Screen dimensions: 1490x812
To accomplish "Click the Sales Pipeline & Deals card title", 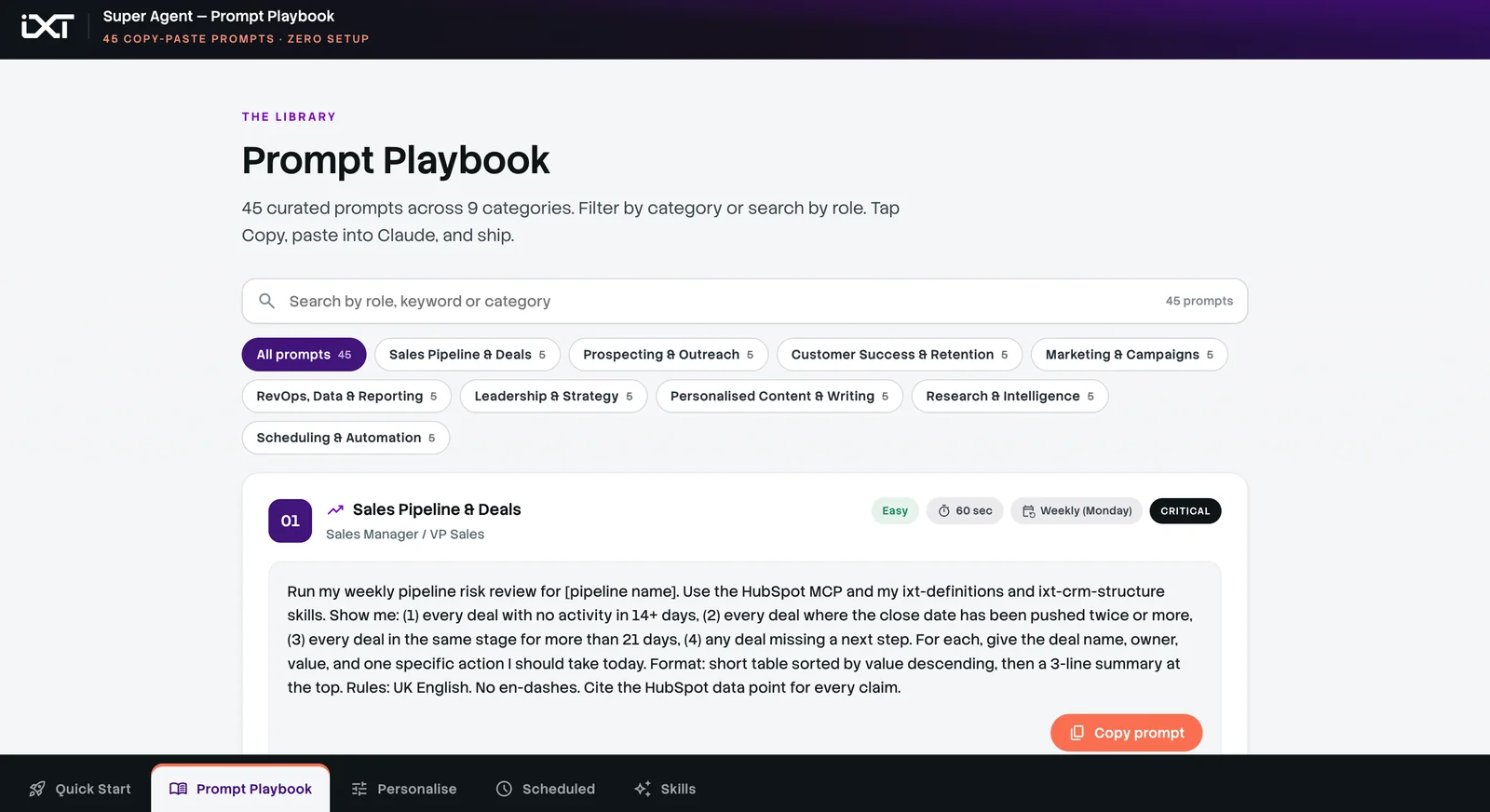I will coord(437,509).
